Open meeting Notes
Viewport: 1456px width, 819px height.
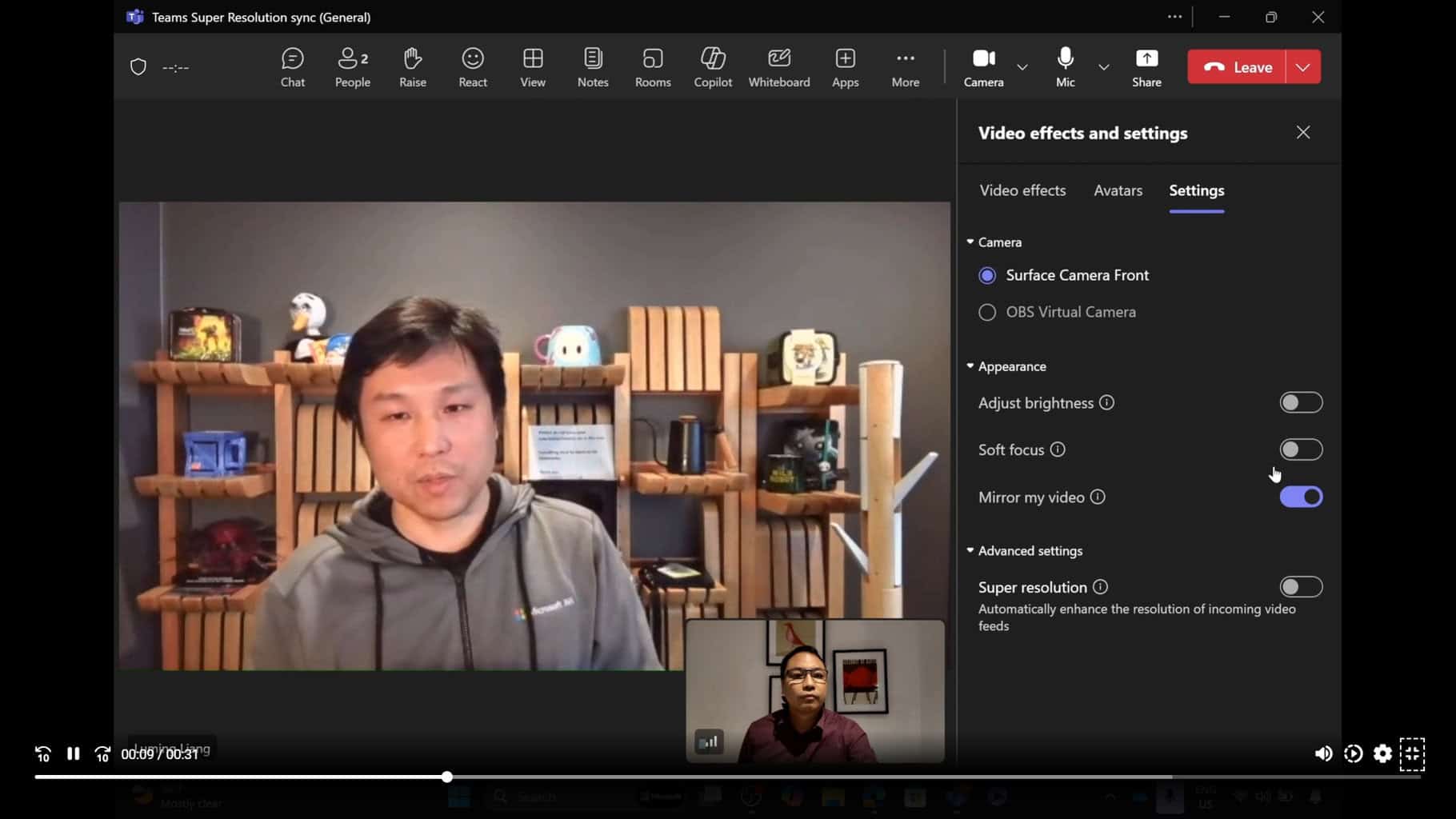593,67
